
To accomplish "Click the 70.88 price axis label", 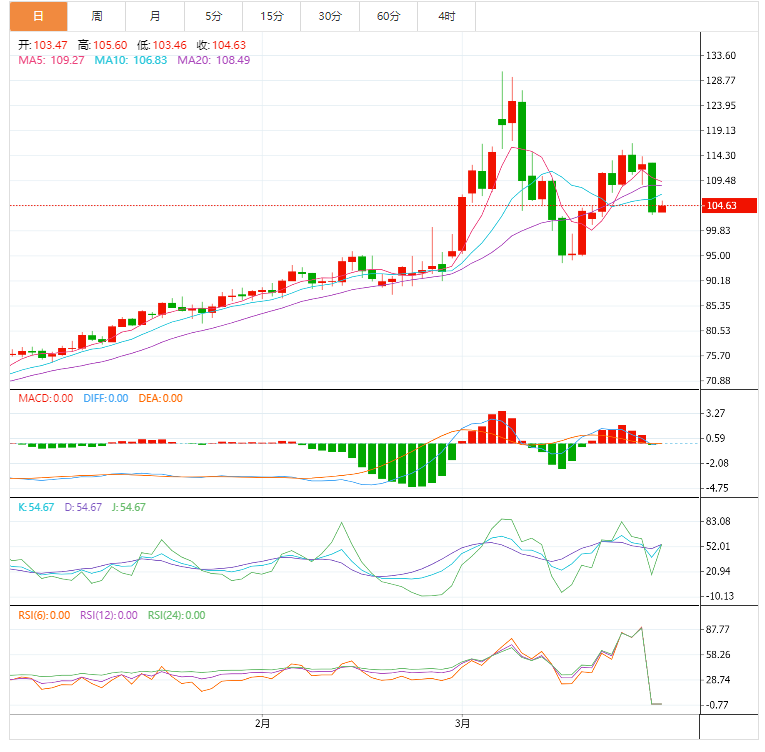I will click(x=718, y=381).
